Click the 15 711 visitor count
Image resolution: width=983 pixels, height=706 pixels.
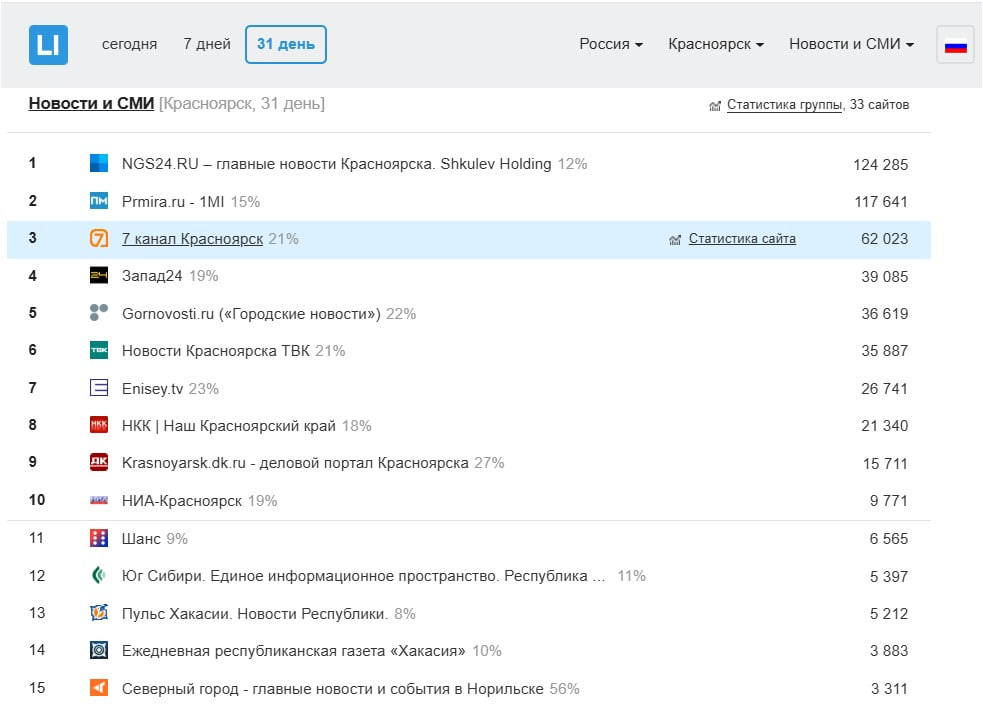[x=885, y=464]
